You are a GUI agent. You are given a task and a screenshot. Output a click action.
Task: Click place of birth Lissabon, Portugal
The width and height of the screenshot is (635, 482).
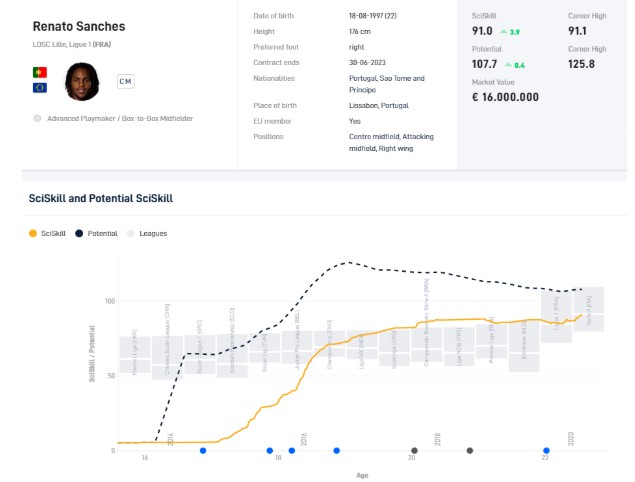click(x=379, y=105)
